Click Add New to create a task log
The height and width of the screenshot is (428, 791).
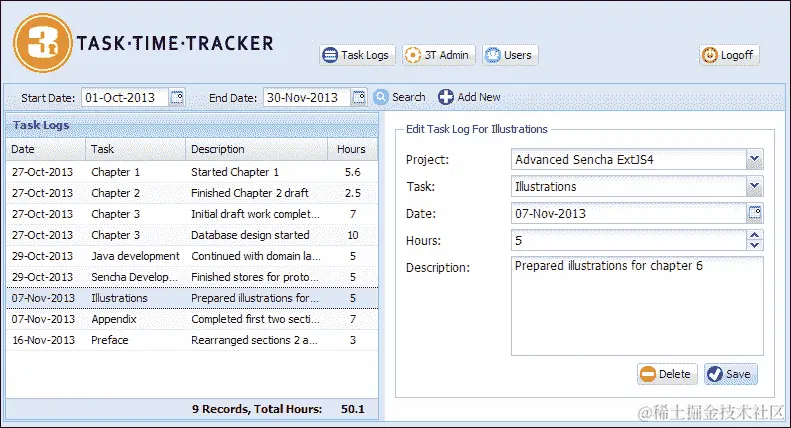(469, 97)
